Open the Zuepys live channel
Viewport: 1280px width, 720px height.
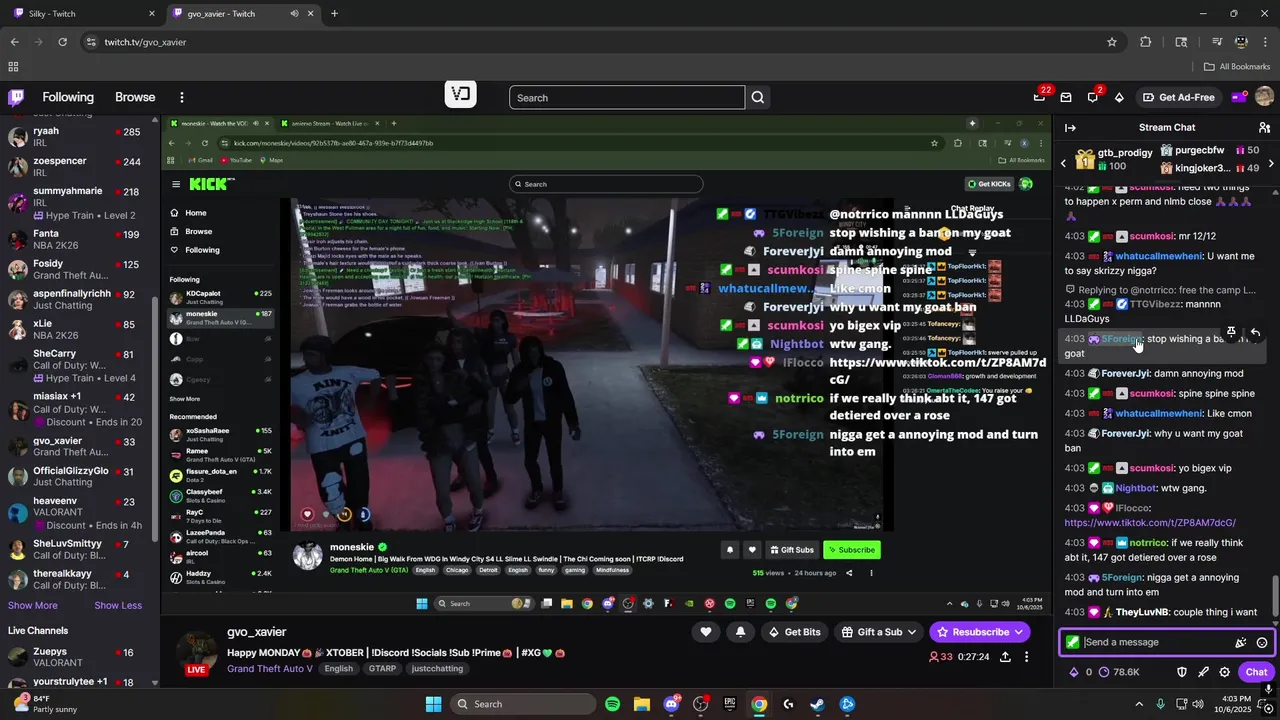(x=78, y=657)
